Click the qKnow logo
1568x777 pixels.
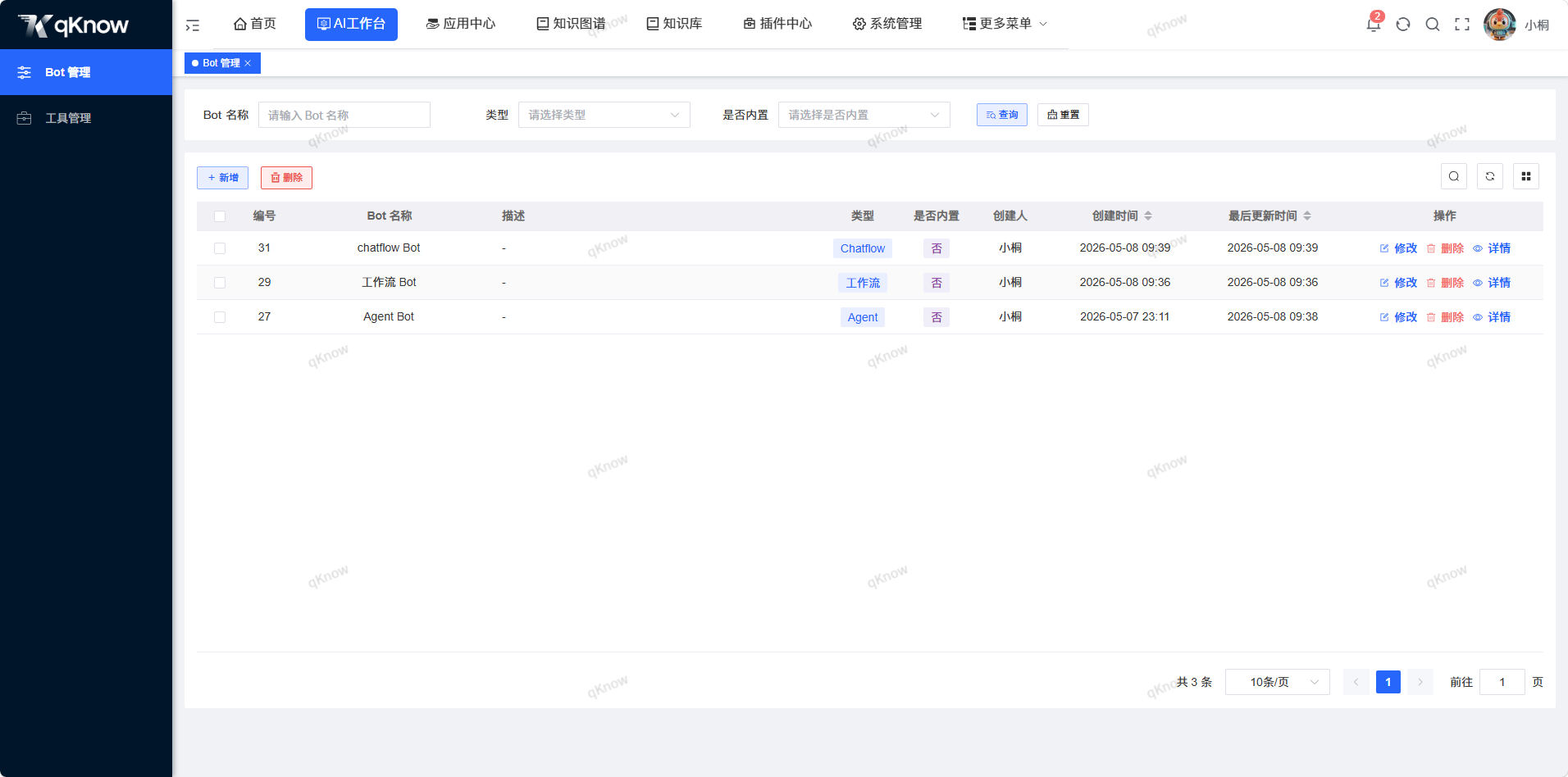pyautogui.click(x=74, y=25)
